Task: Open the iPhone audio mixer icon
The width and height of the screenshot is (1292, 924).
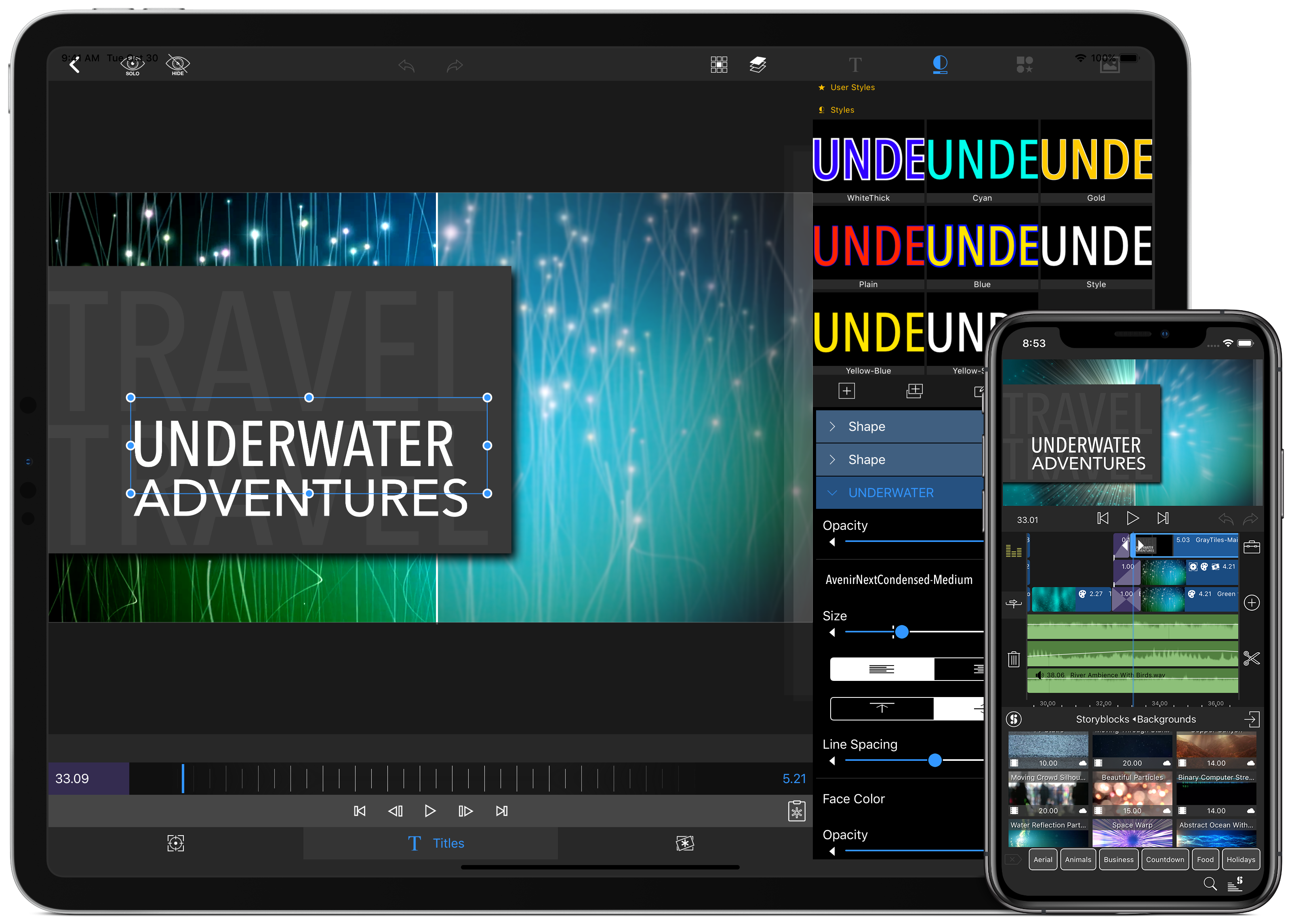Action: pyautogui.click(x=1014, y=551)
